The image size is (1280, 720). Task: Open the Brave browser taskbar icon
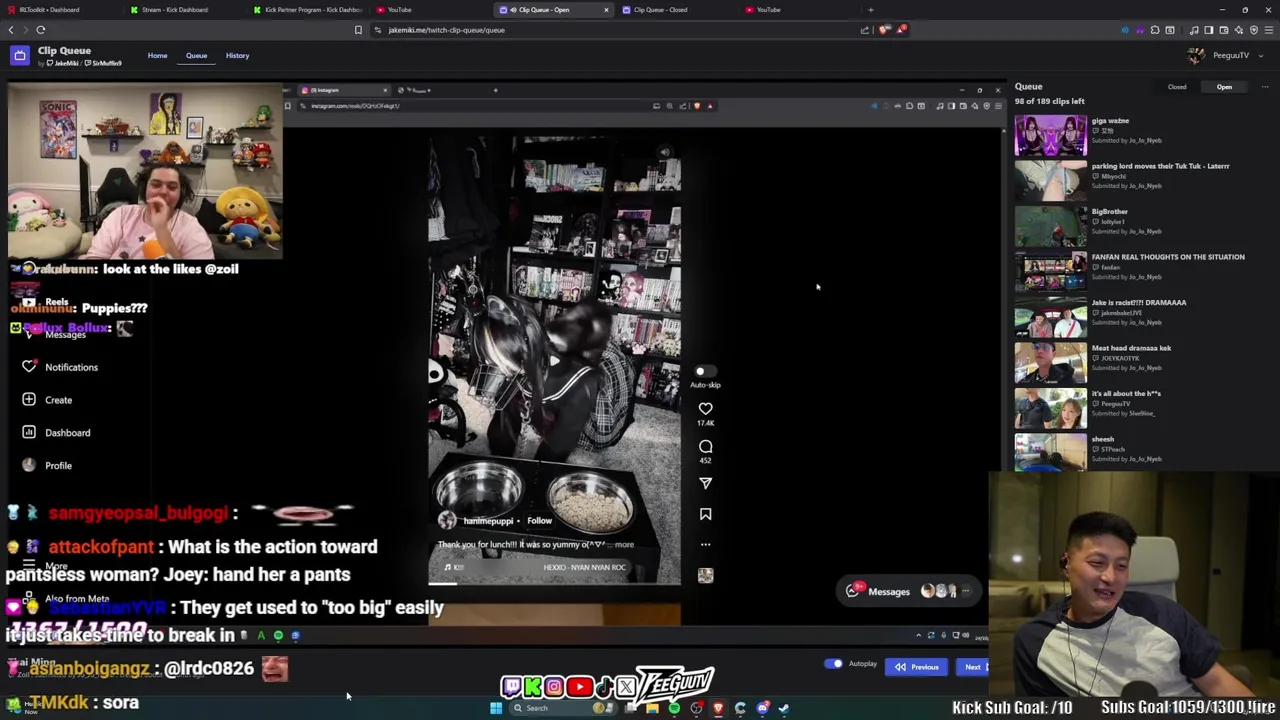[718, 708]
